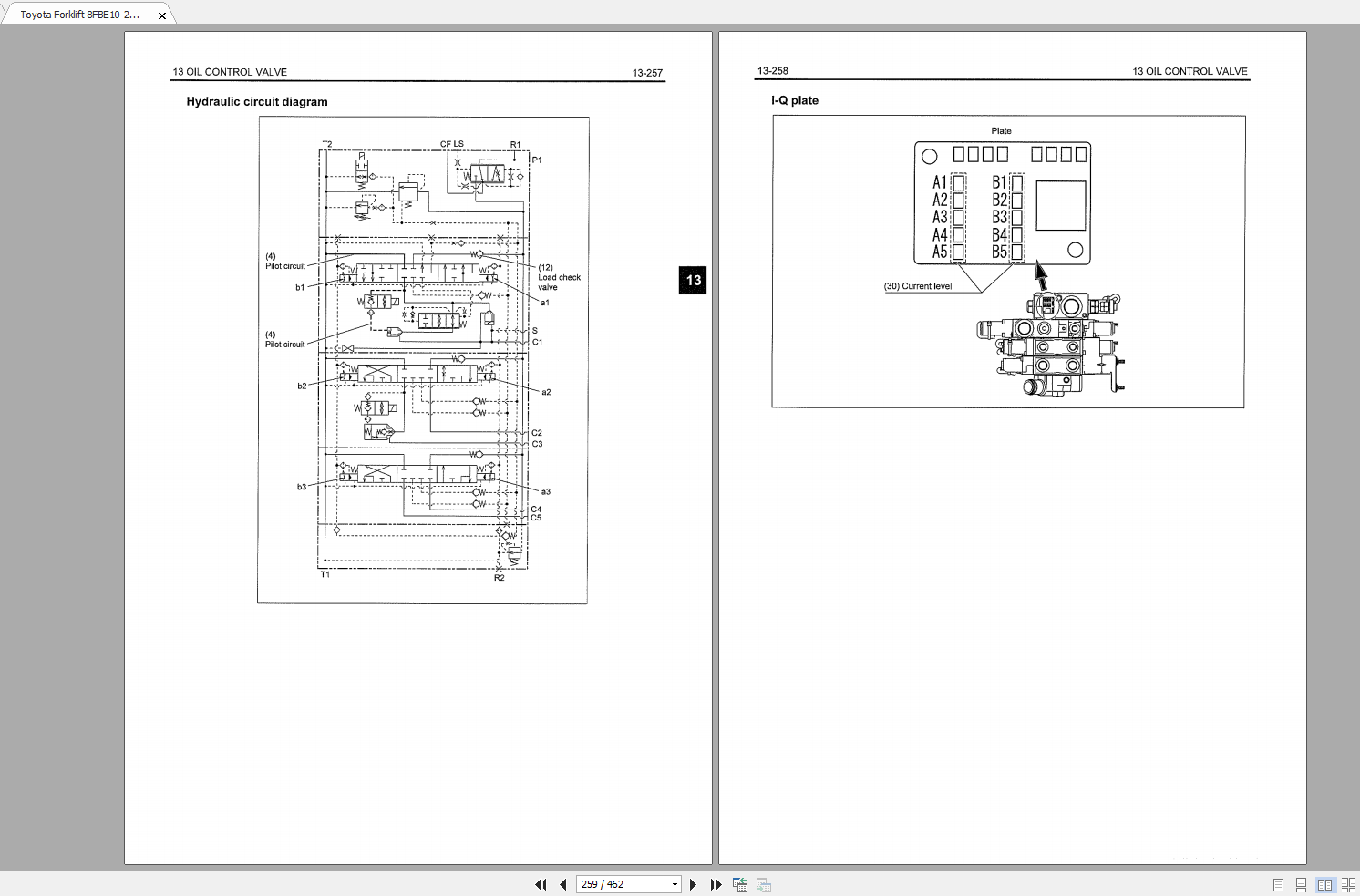Click the 'Plate' caption above the diagram

(x=1001, y=131)
